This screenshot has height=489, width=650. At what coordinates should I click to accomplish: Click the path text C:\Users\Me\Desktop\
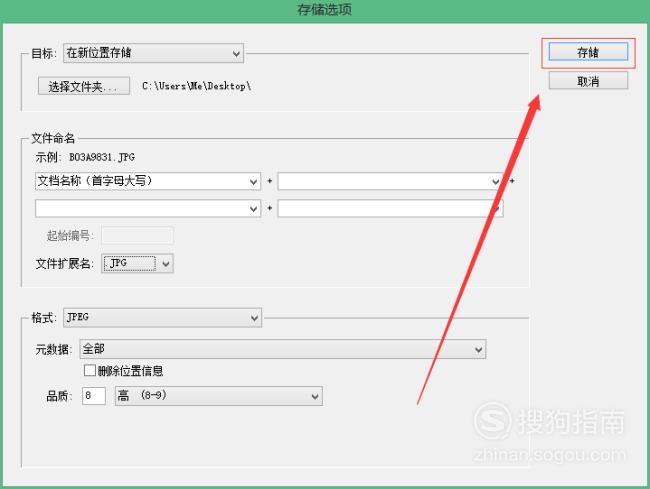[196, 86]
